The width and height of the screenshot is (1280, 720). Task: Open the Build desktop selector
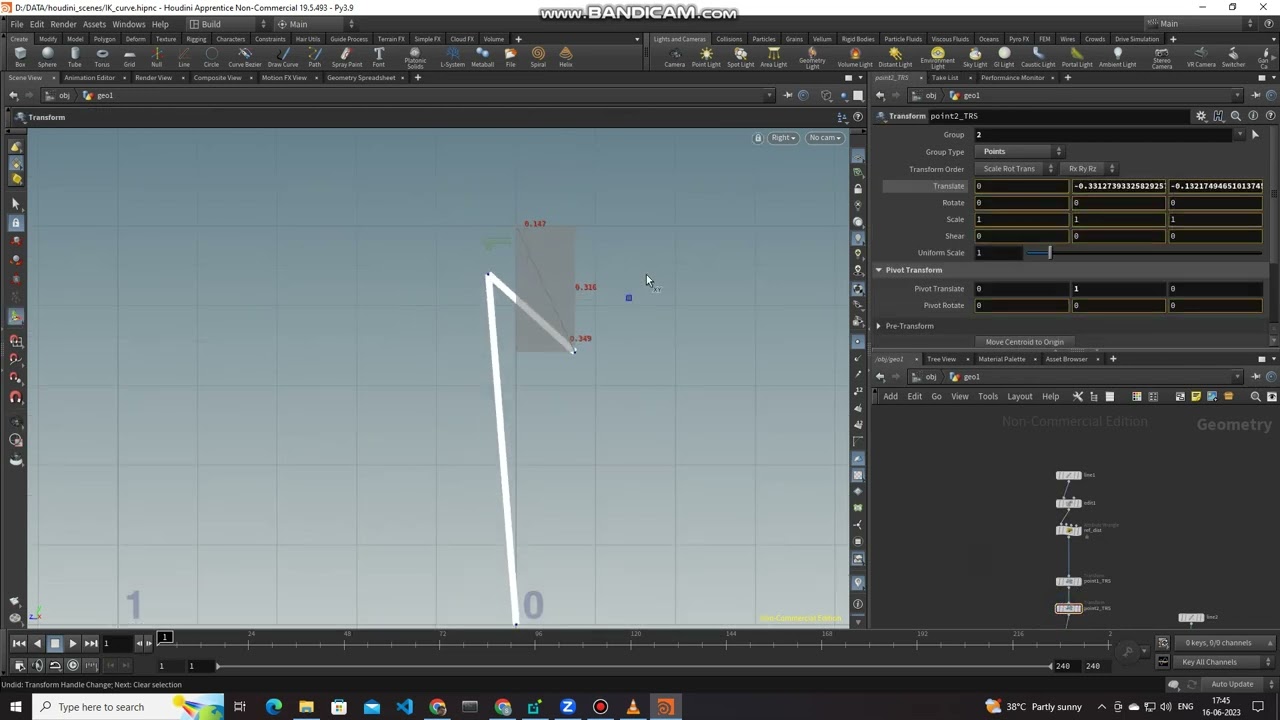(228, 24)
